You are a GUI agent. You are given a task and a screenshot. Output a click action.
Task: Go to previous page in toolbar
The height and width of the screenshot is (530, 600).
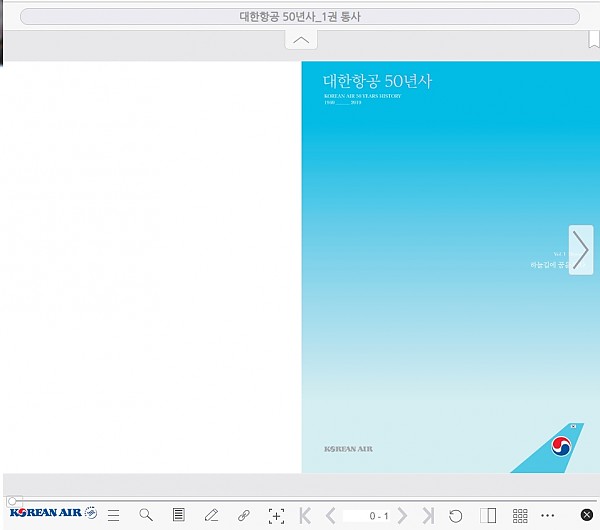[331, 515]
